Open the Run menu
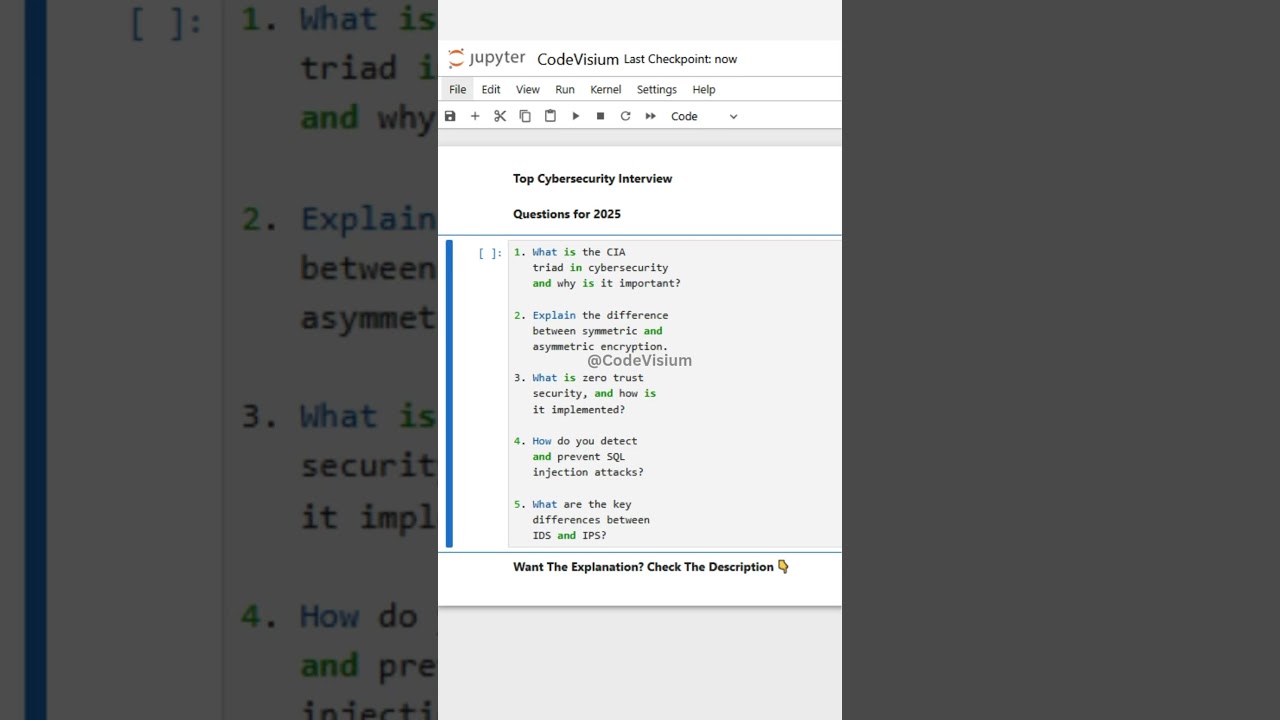 pyautogui.click(x=565, y=89)
